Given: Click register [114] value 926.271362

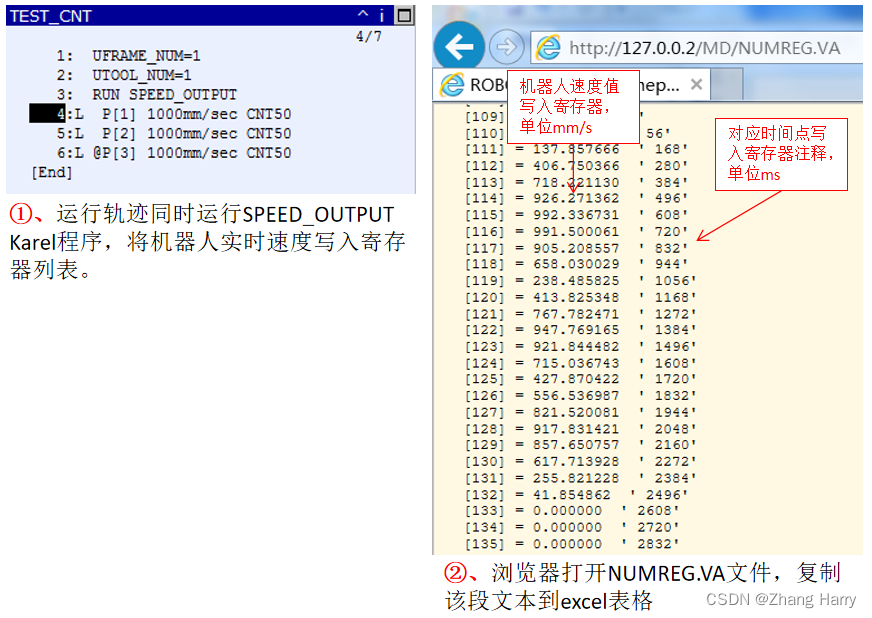Looking at the screenshot, I should tap(576, 198).
